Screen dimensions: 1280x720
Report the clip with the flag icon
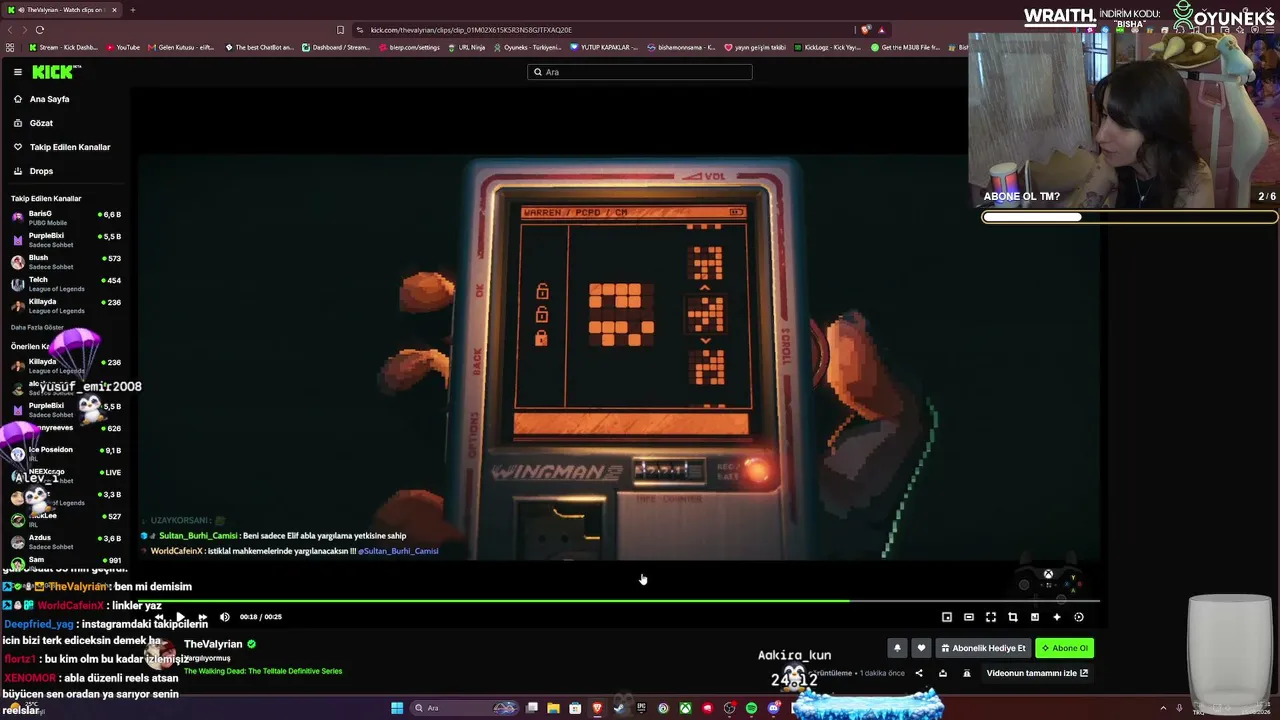point(966,673)
